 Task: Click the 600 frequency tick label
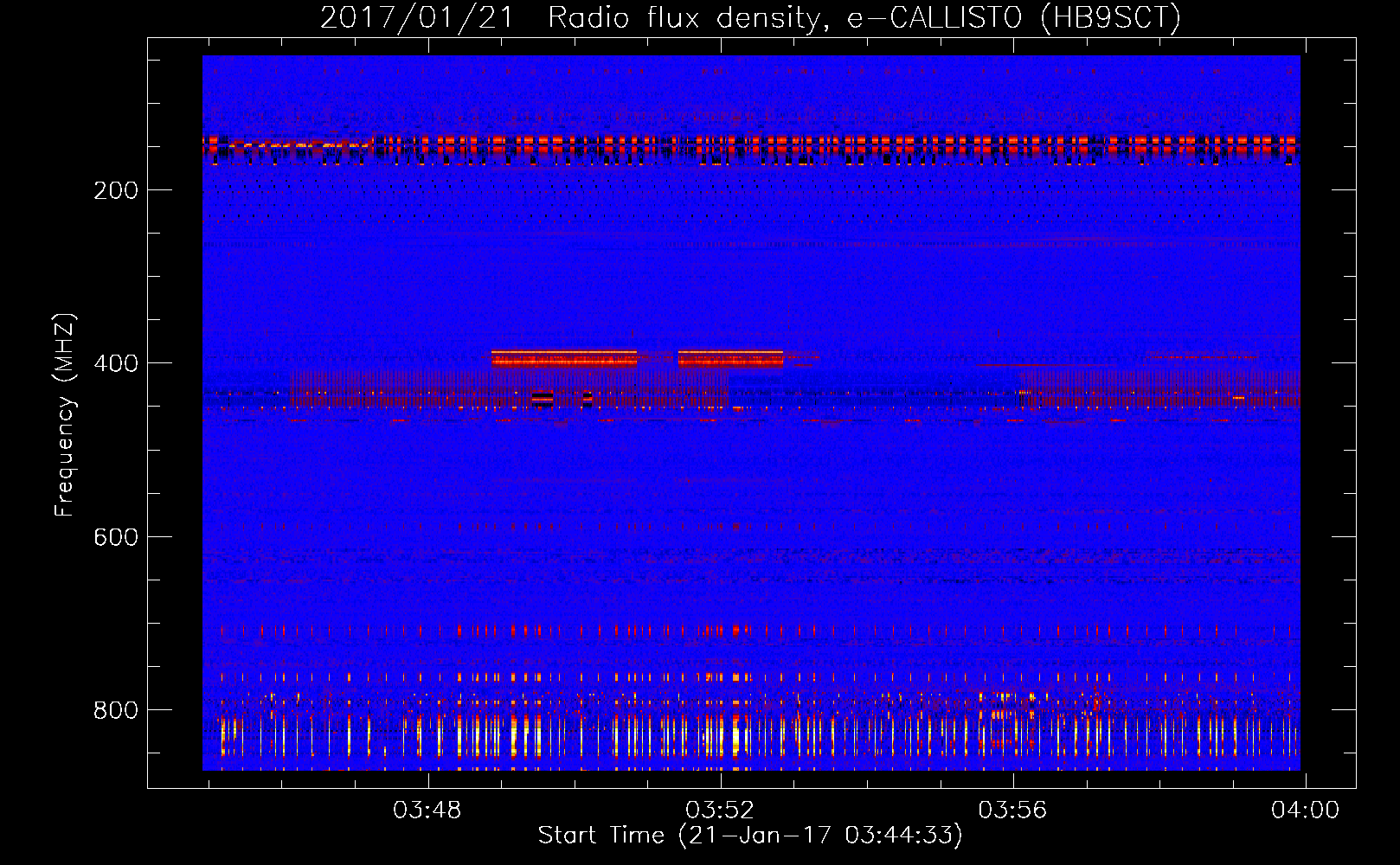116,538
